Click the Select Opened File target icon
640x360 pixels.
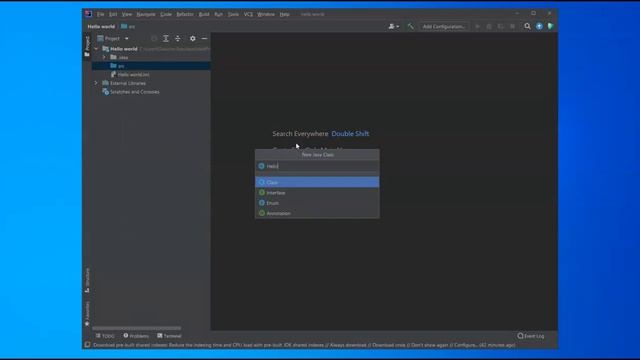tap(154, 38)
